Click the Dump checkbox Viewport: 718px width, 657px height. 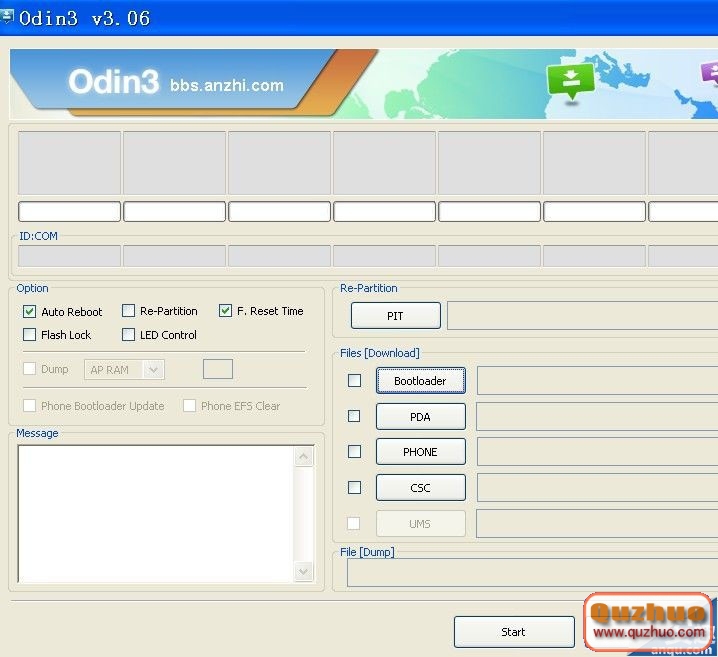[29, 369]
